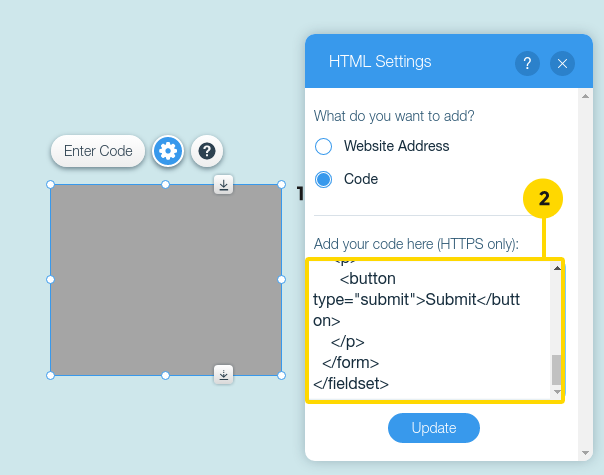The width and height of the screenshot is (604, 475).
Task: Click the 'What do you want to add?' label
Action: pos(394,116)
